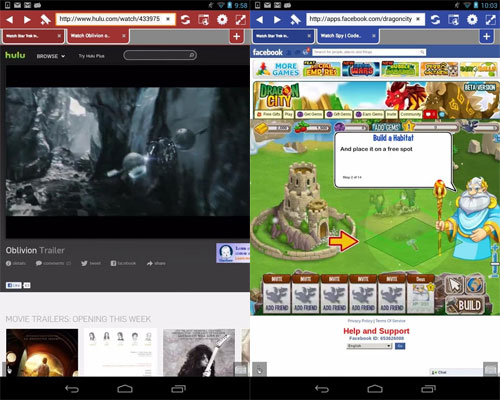The width and height of the screenshot is (500, 400).
Task: Open Dragon City Gift Gems tab
Action: [x=339, y=114]
